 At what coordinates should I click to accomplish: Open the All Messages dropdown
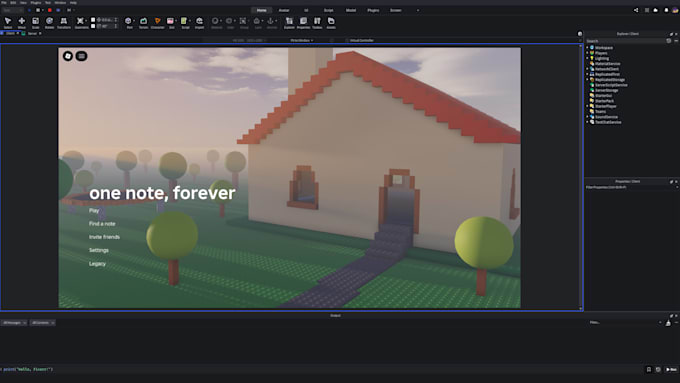(14, 323)
